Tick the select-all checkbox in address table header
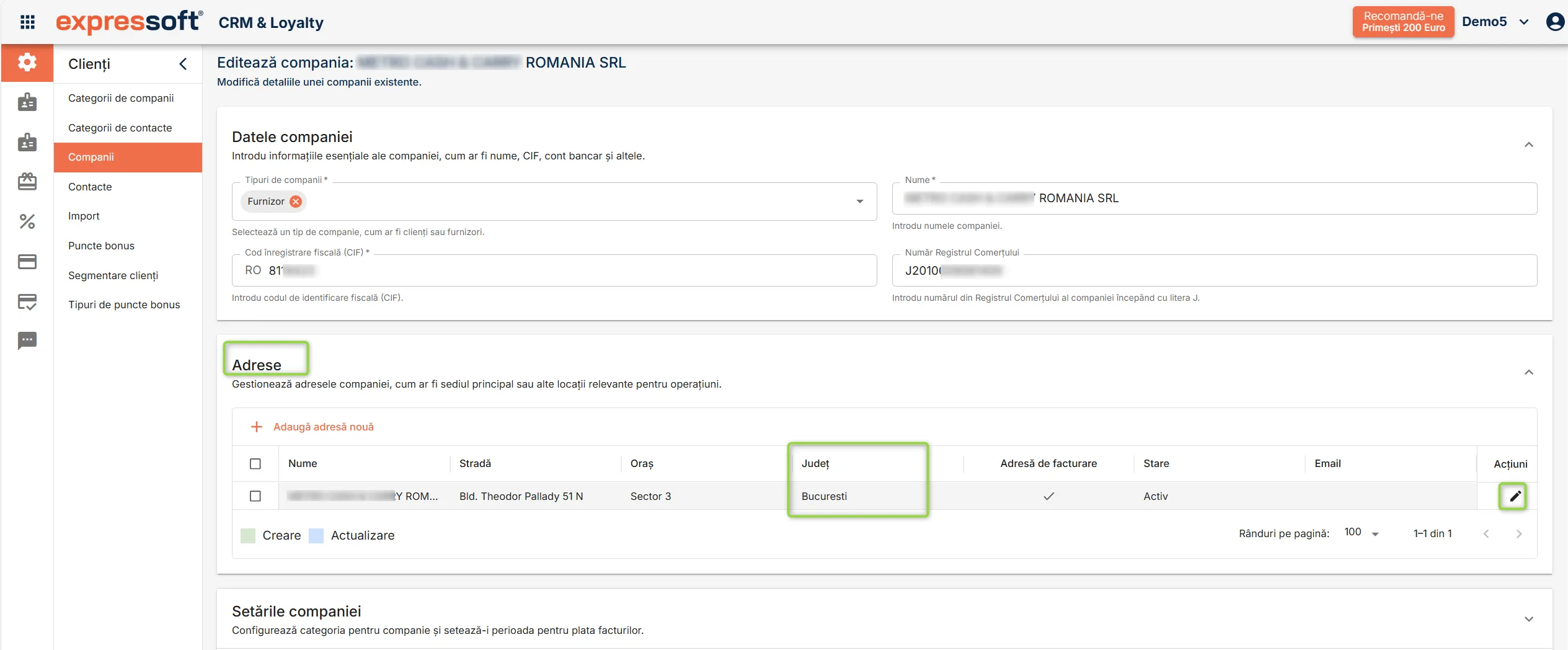This screenshot has height=650, width=1568. click(255, 464)
